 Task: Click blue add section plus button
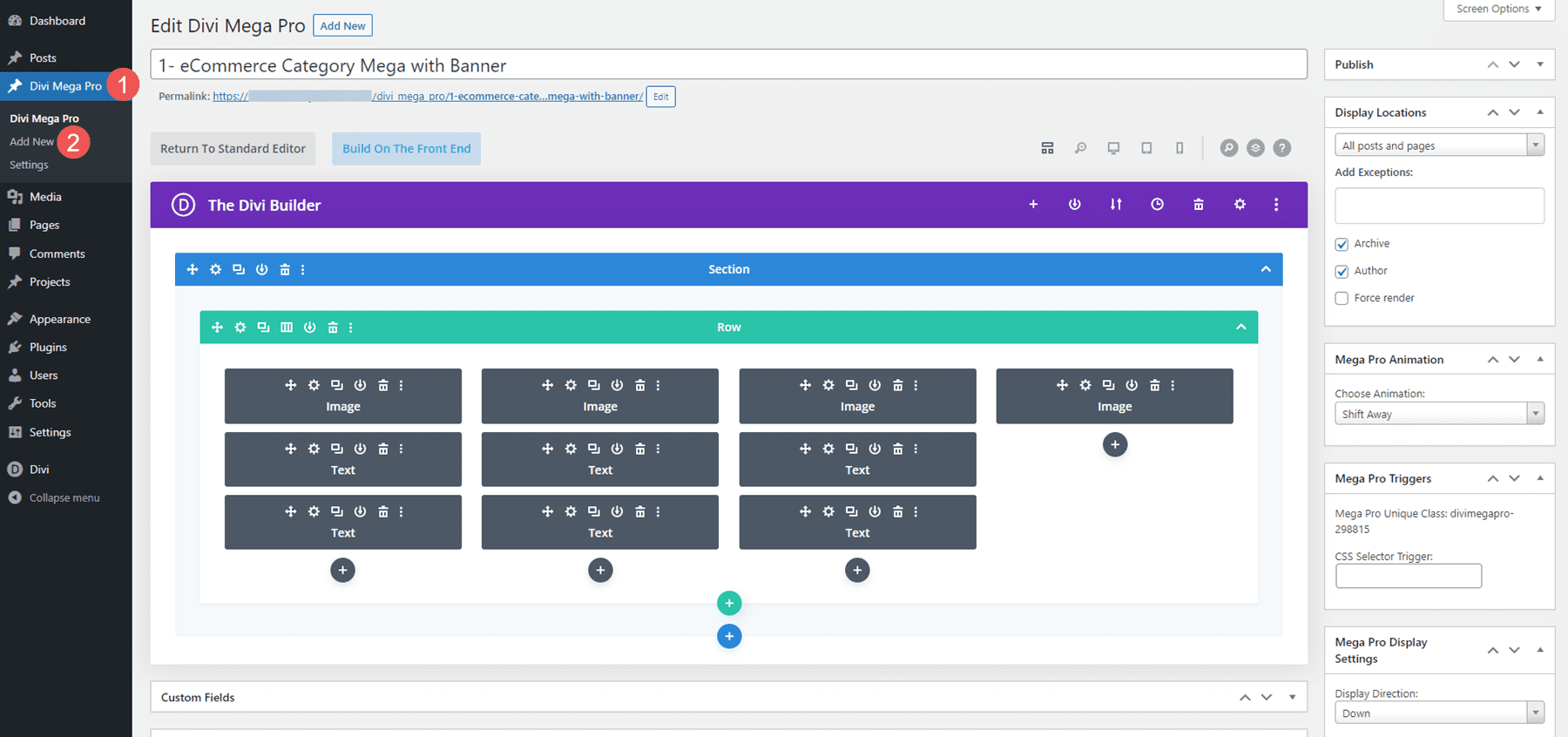[729, 637]
